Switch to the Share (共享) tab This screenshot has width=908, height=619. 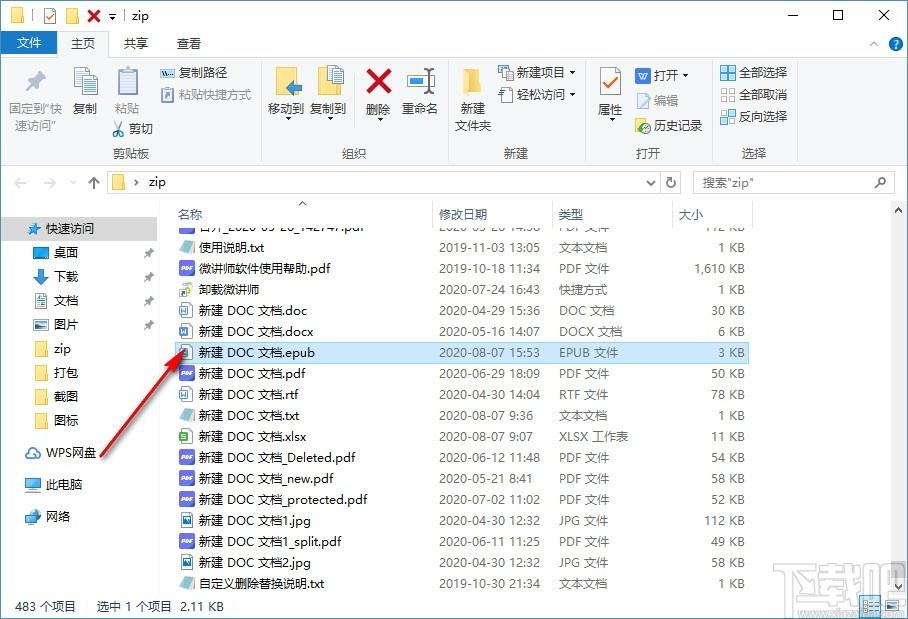point(136,43)
